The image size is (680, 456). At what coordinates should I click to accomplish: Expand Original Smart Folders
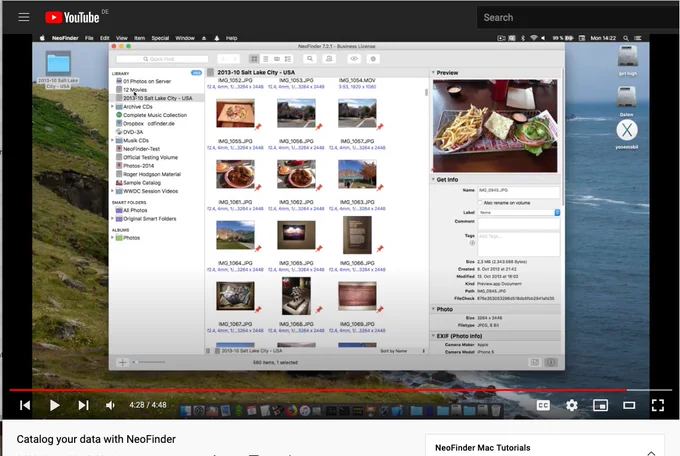click(112, 219)
